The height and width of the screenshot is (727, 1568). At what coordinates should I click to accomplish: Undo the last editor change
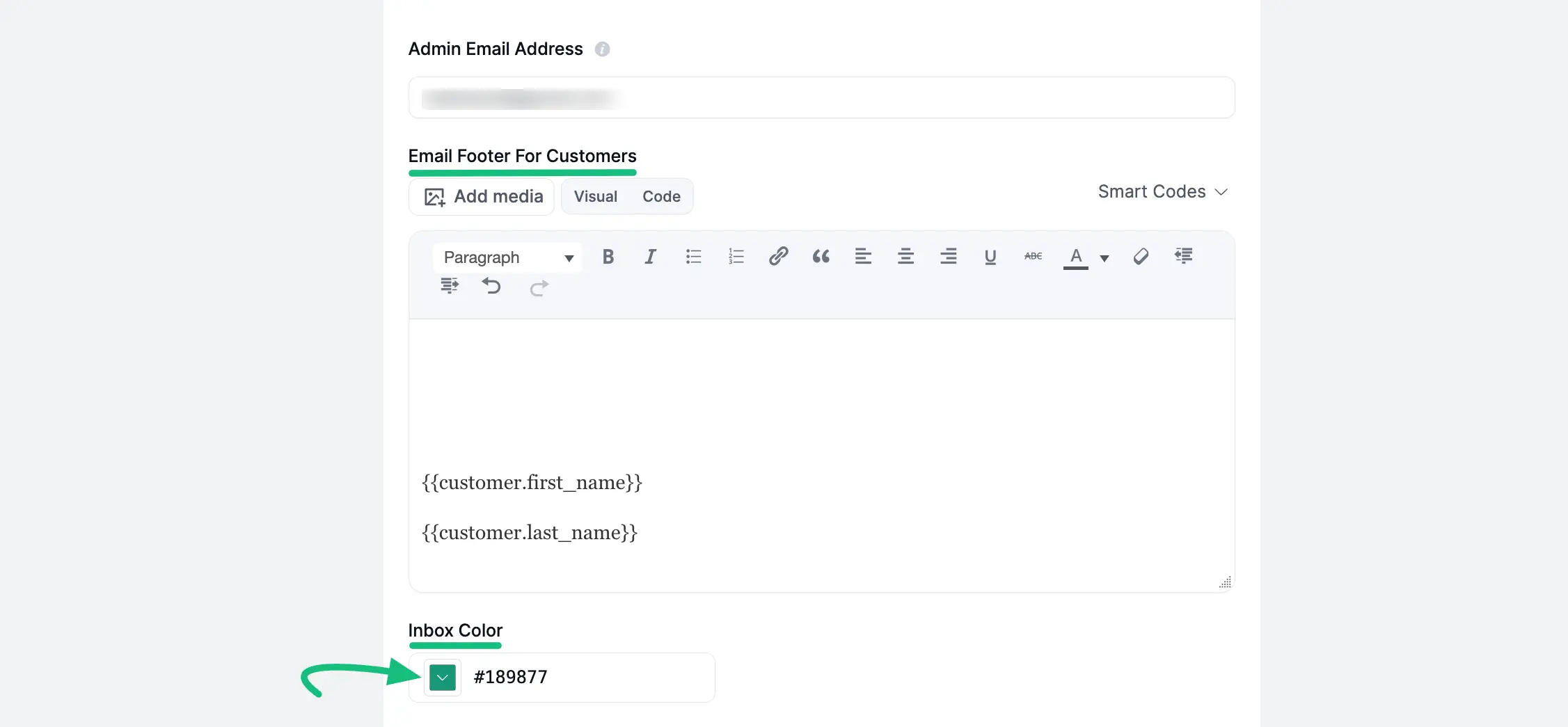492,287
